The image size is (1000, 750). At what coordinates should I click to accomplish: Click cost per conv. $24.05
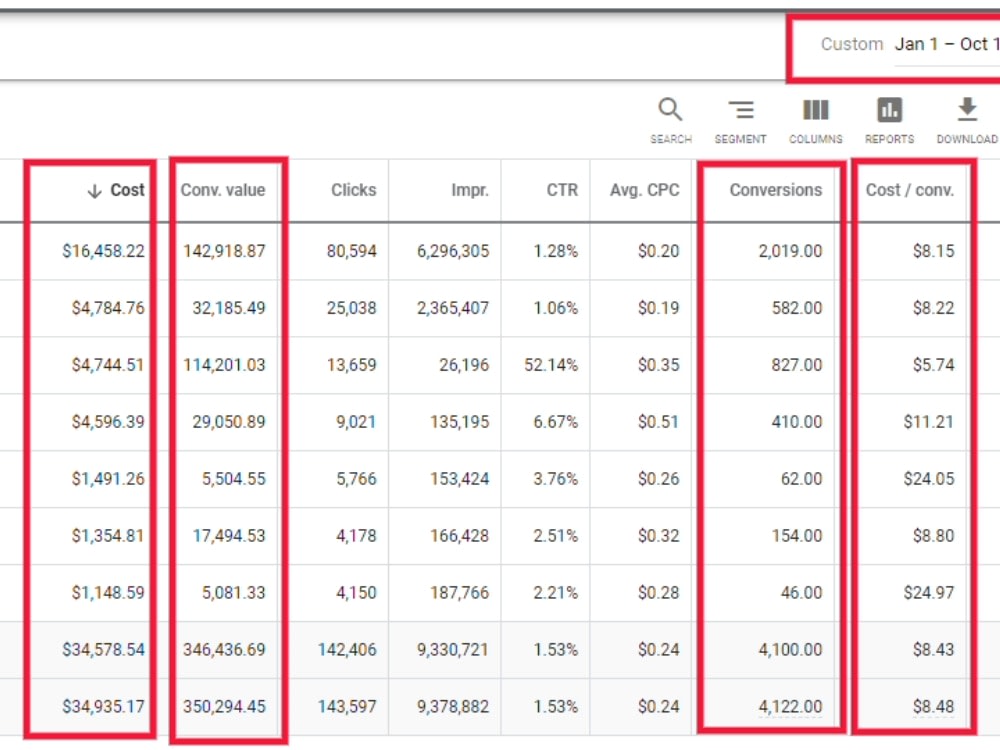(x=929, y=479)
